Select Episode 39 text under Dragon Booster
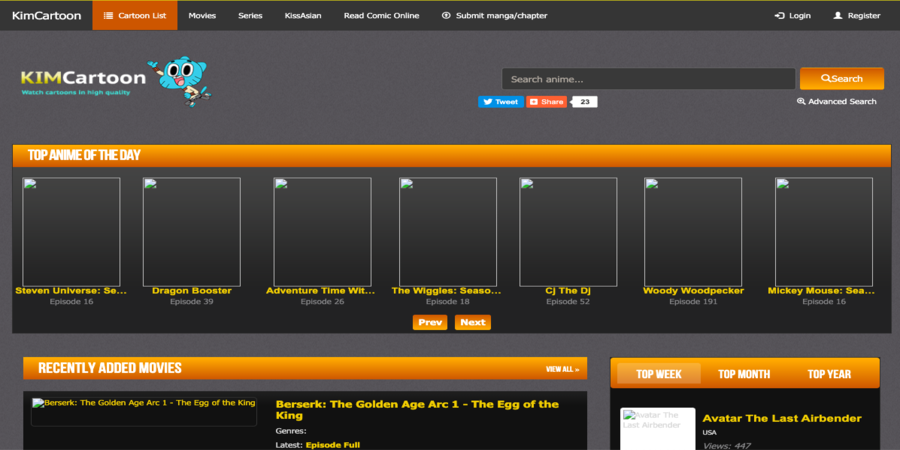This screenshot has width=900, height=450. (x=192, y=301)
